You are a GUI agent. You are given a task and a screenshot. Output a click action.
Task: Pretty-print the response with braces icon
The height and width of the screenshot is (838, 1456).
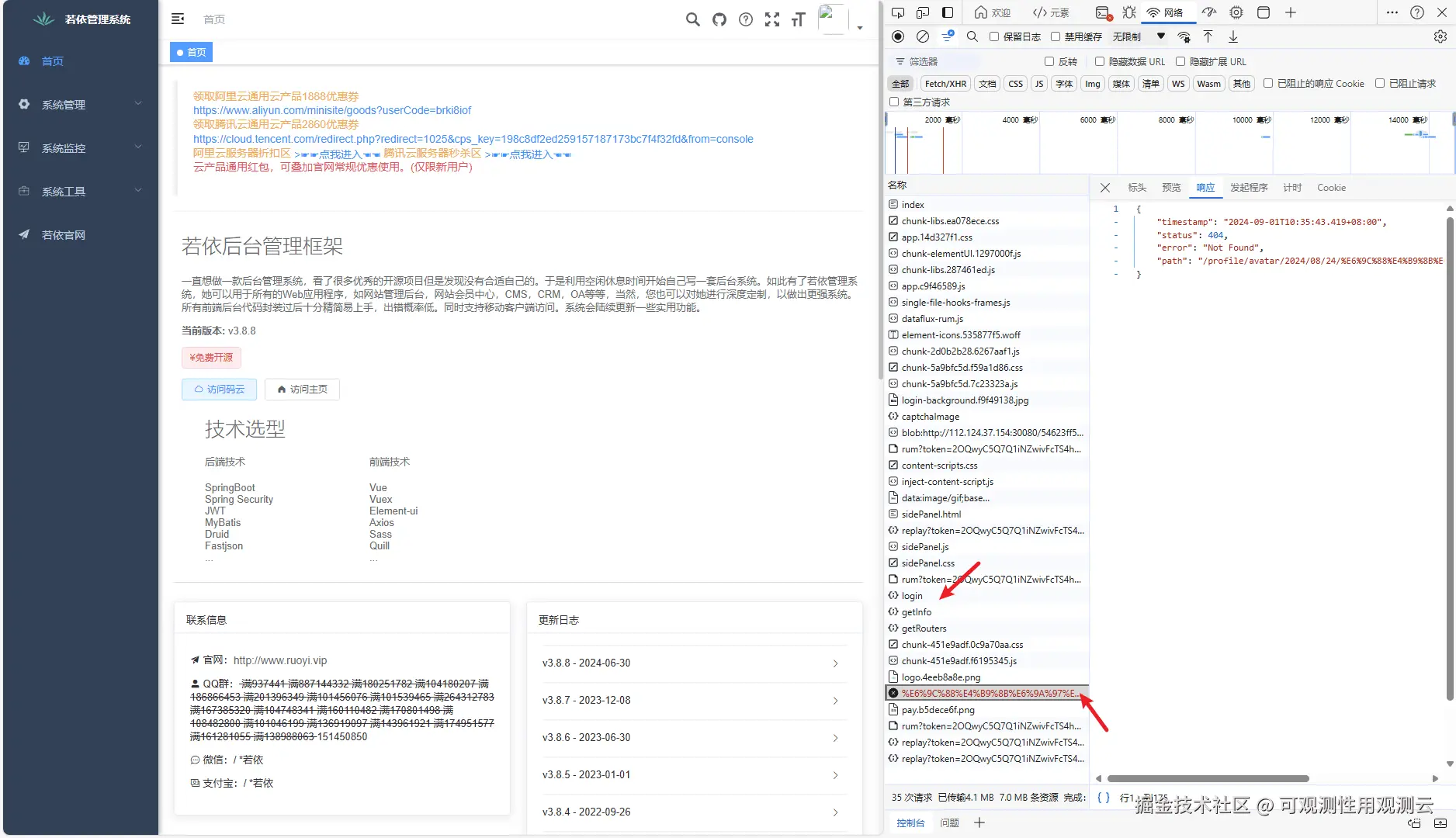click(1104, 798)
